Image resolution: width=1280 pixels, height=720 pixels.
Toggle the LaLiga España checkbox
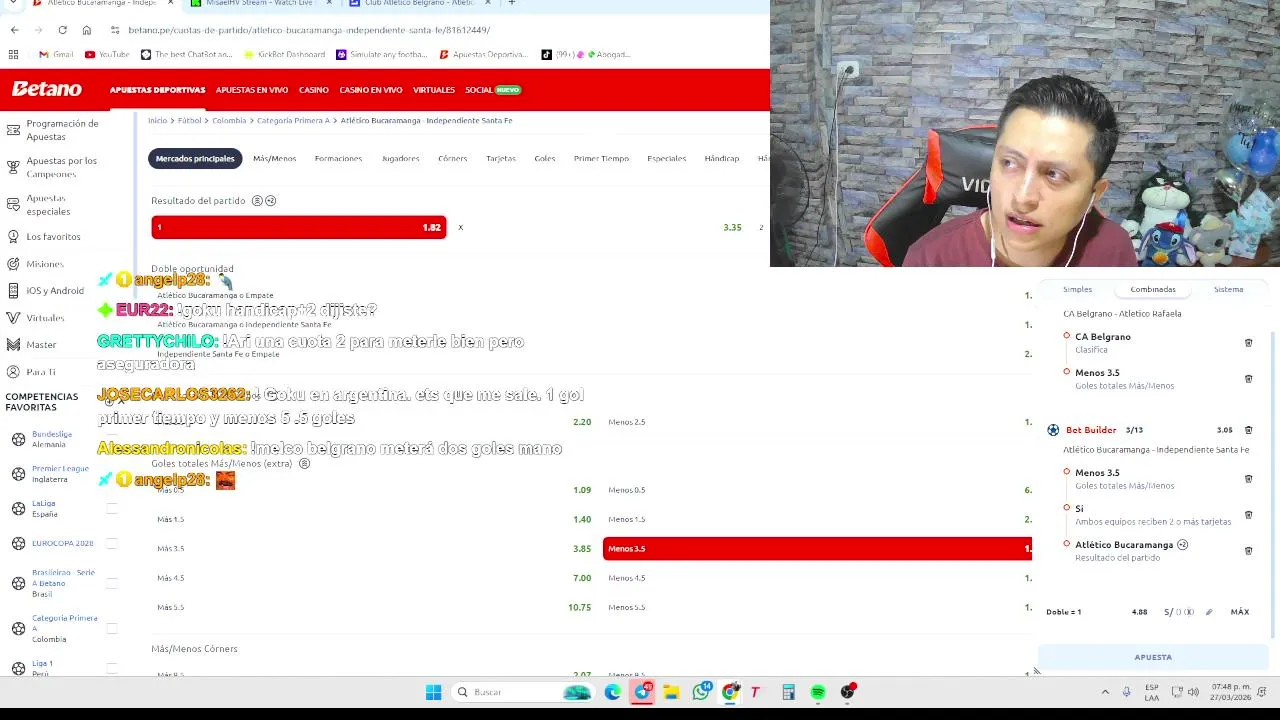pyautogui.click(x=112, y=509)
